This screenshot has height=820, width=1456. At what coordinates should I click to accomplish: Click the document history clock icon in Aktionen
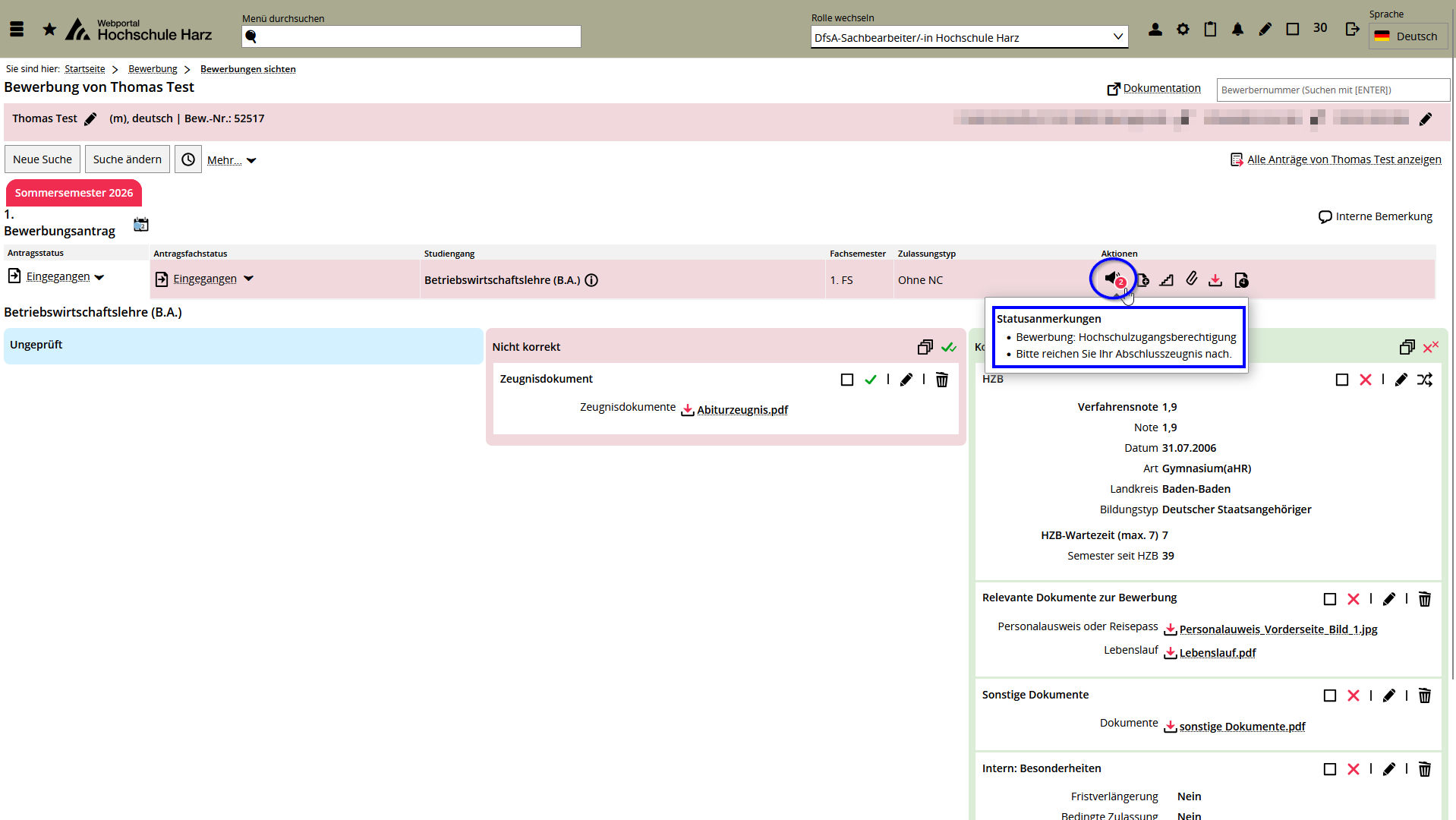pyautogui.click(x=1241, y=280)
